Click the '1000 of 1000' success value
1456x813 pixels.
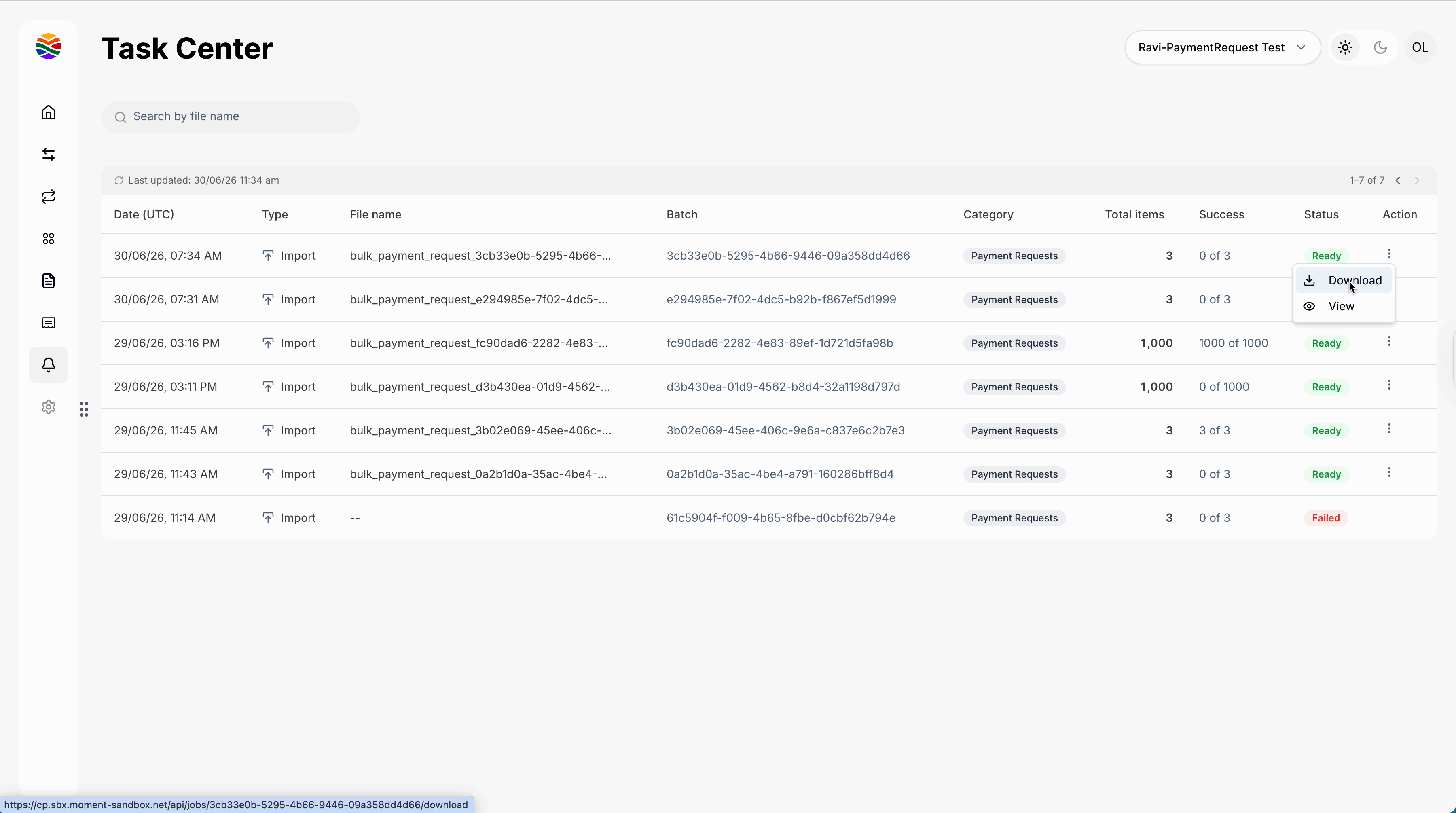click(1233, 343)
